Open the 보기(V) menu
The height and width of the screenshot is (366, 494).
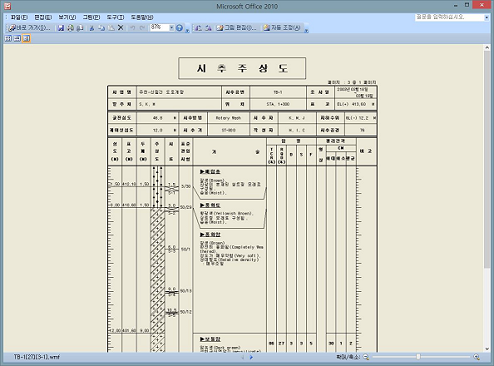coord(67,17)
